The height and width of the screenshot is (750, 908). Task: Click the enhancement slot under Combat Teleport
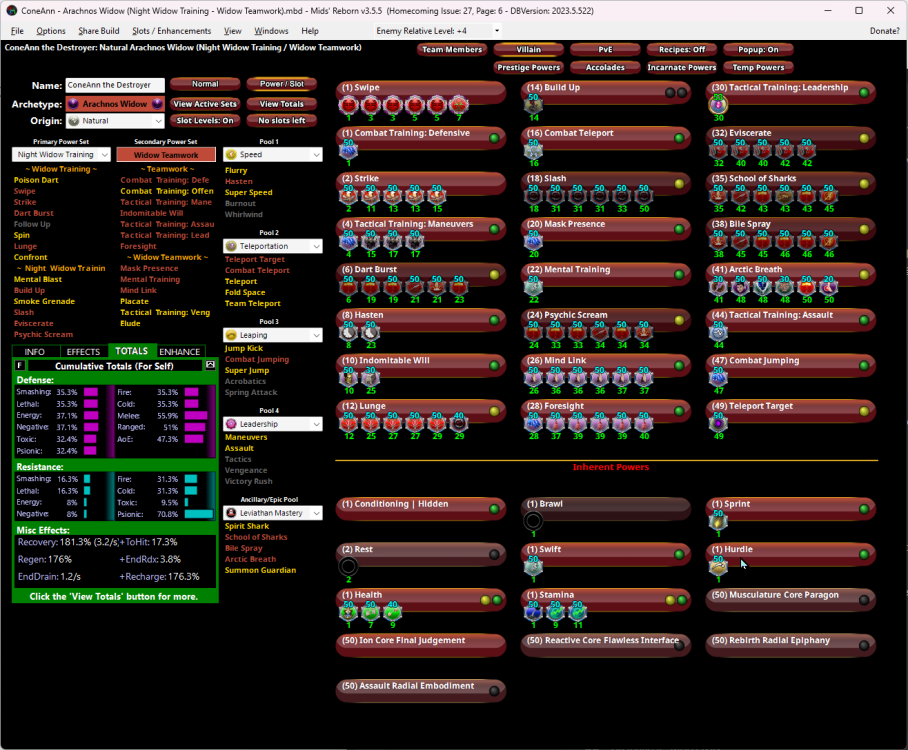pos(533,151)
